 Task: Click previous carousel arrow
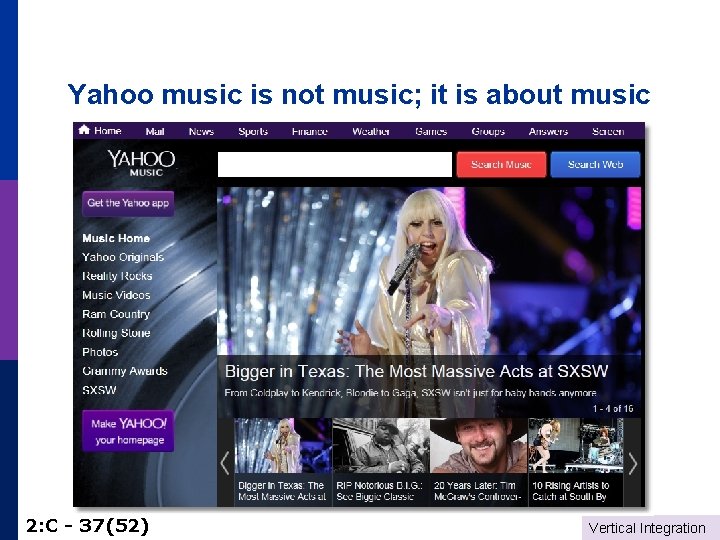coord(225,463)
